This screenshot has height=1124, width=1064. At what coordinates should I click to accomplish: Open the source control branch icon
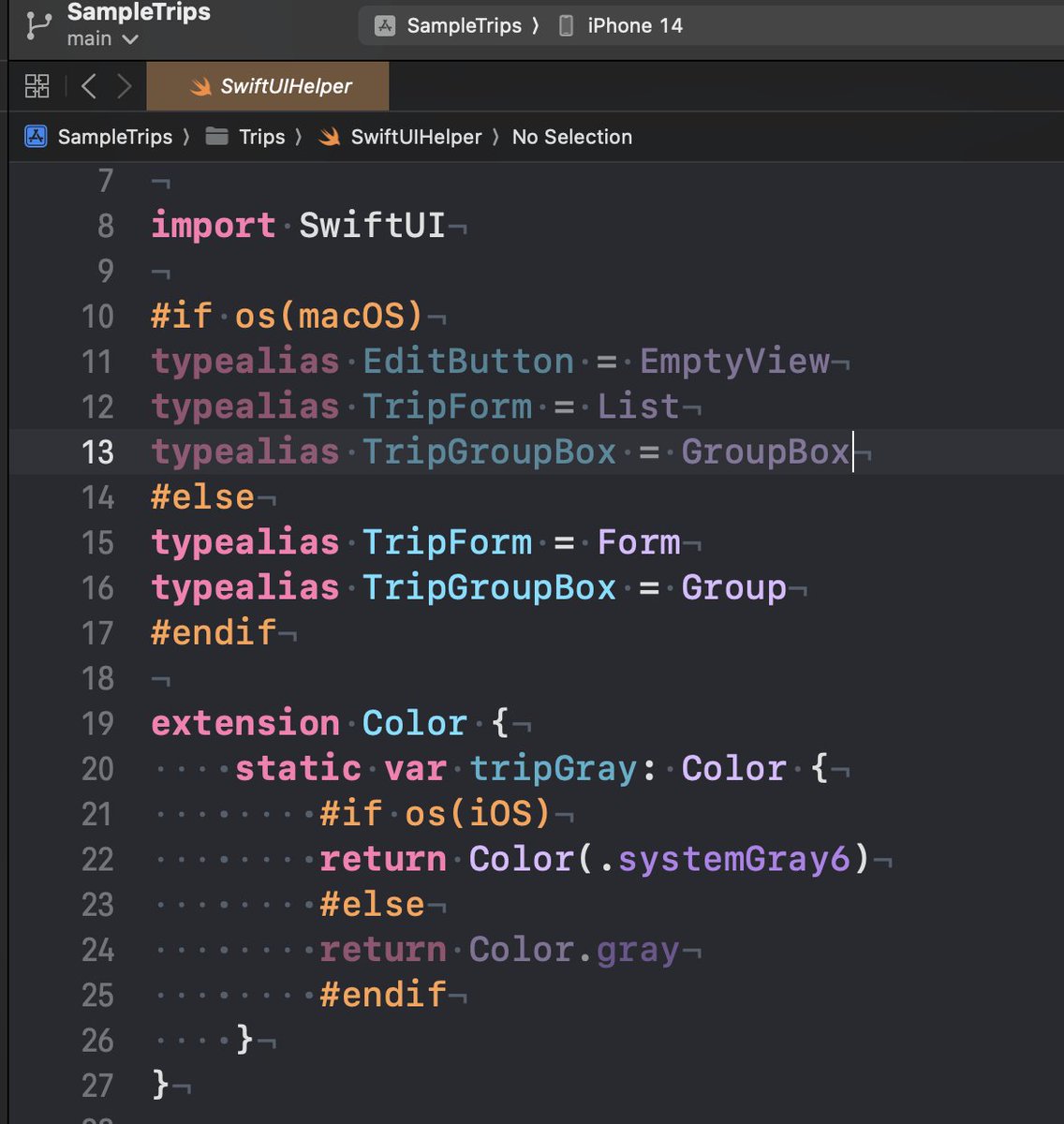(x=38, y=25)
